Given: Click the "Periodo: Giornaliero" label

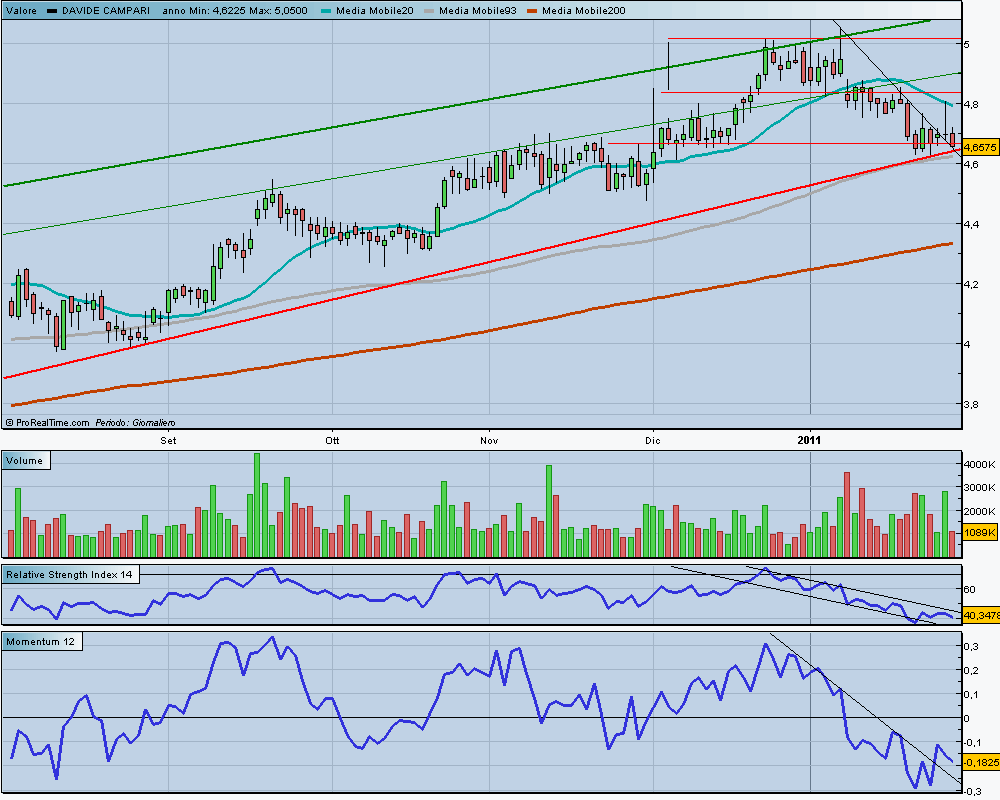Looking at the screenshot, I should (135, 422).
